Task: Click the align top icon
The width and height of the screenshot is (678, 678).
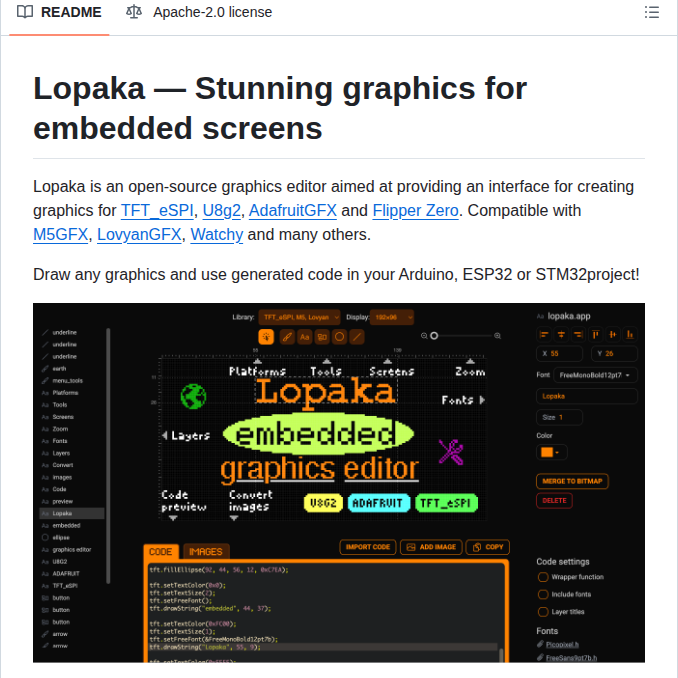Action: 595,334
